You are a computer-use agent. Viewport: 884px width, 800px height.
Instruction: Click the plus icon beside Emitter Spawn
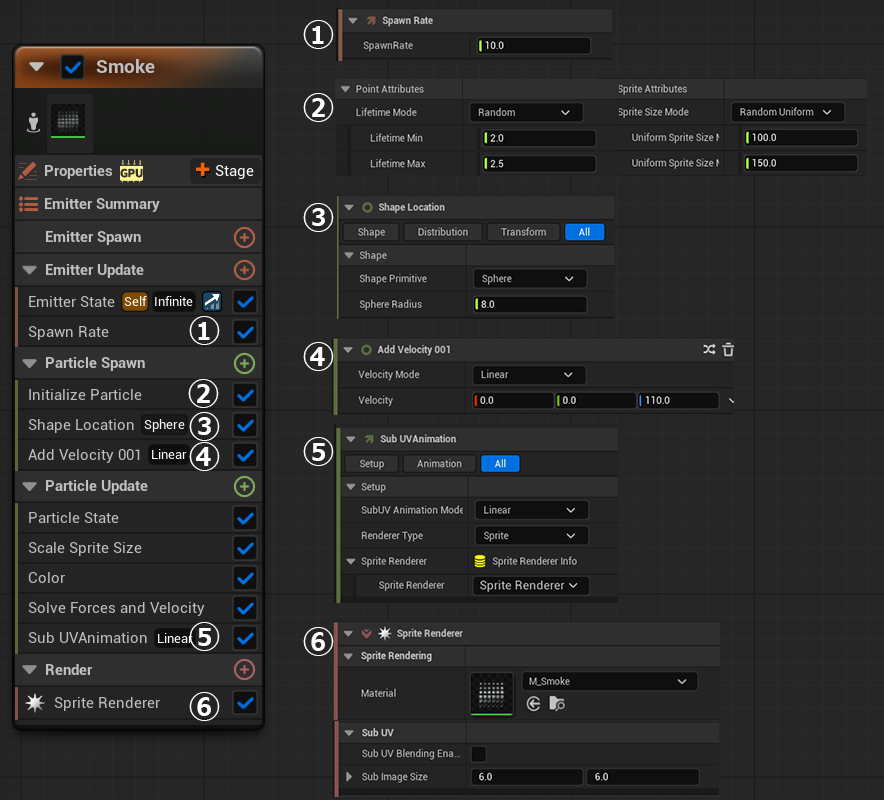coord(244,238)
